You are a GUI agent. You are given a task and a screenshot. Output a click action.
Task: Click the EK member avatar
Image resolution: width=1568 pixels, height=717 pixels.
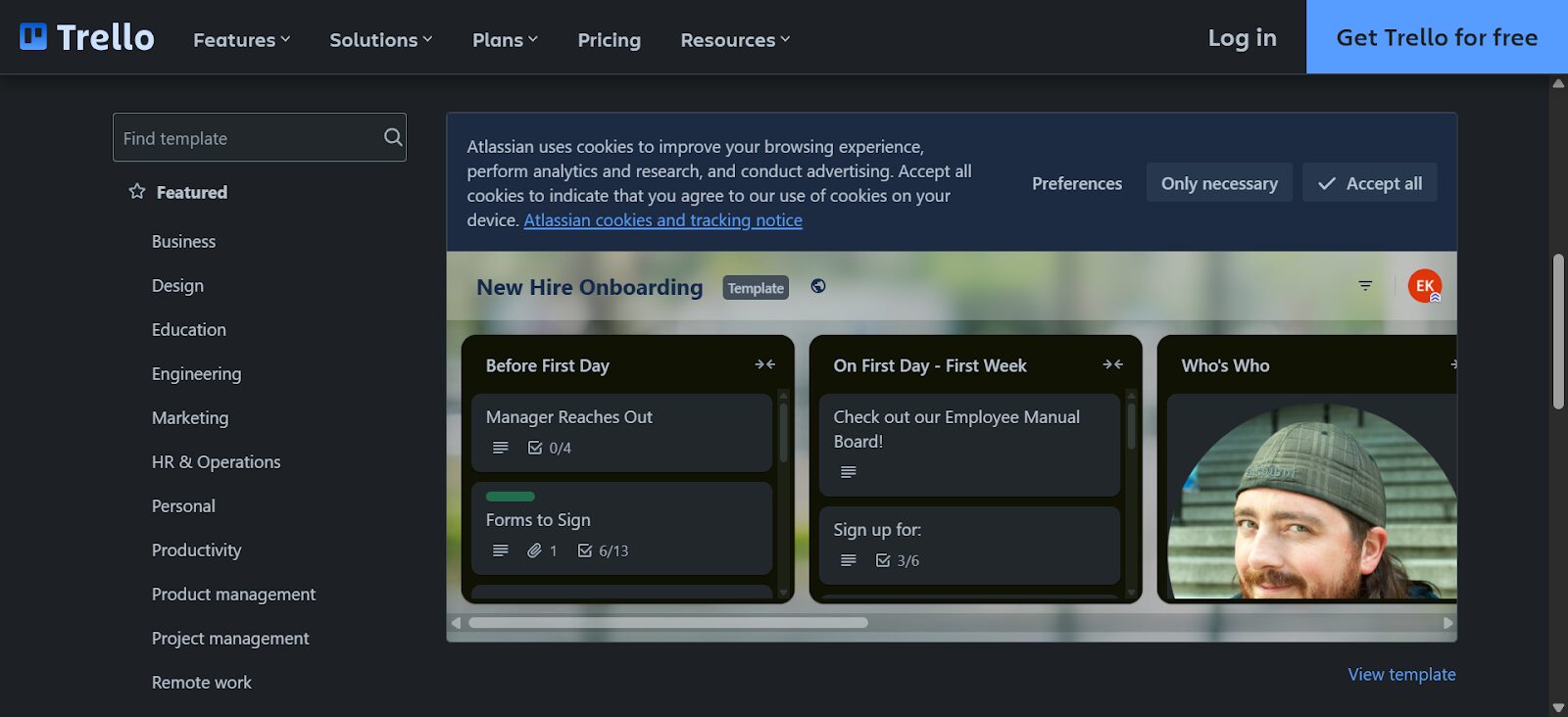(x=1425, y=286)
